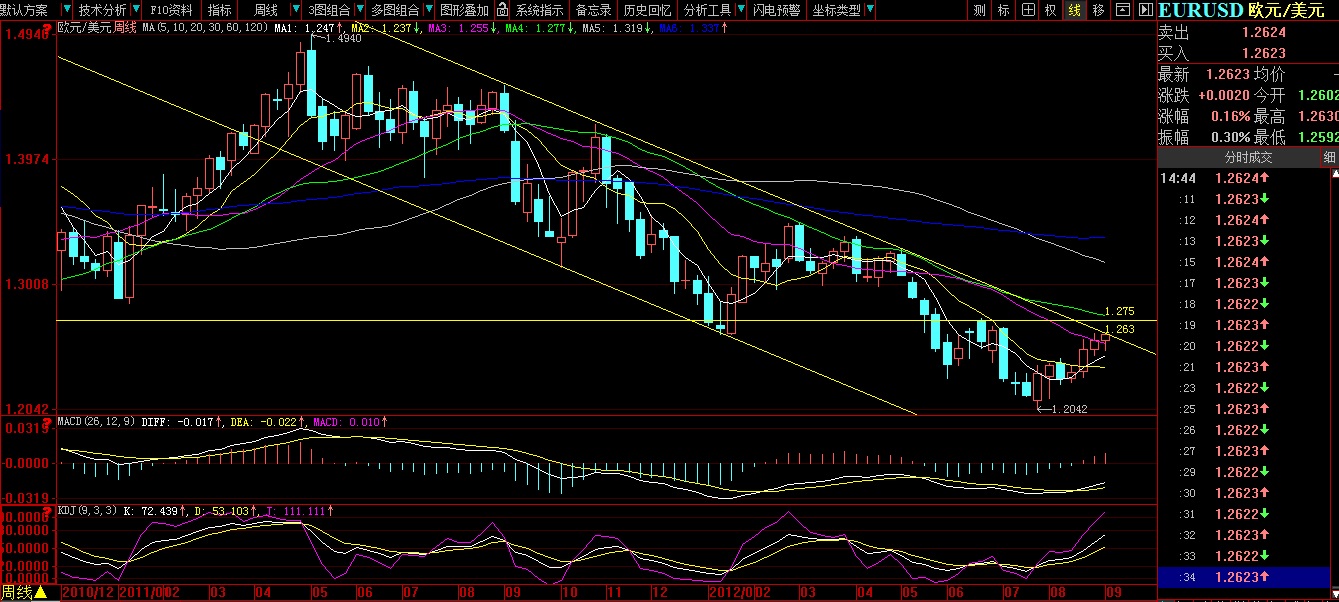Screen dimensions: 1339x602
Task: Expand the 技术分析 dropdown arrow
Action: [138, 10]
